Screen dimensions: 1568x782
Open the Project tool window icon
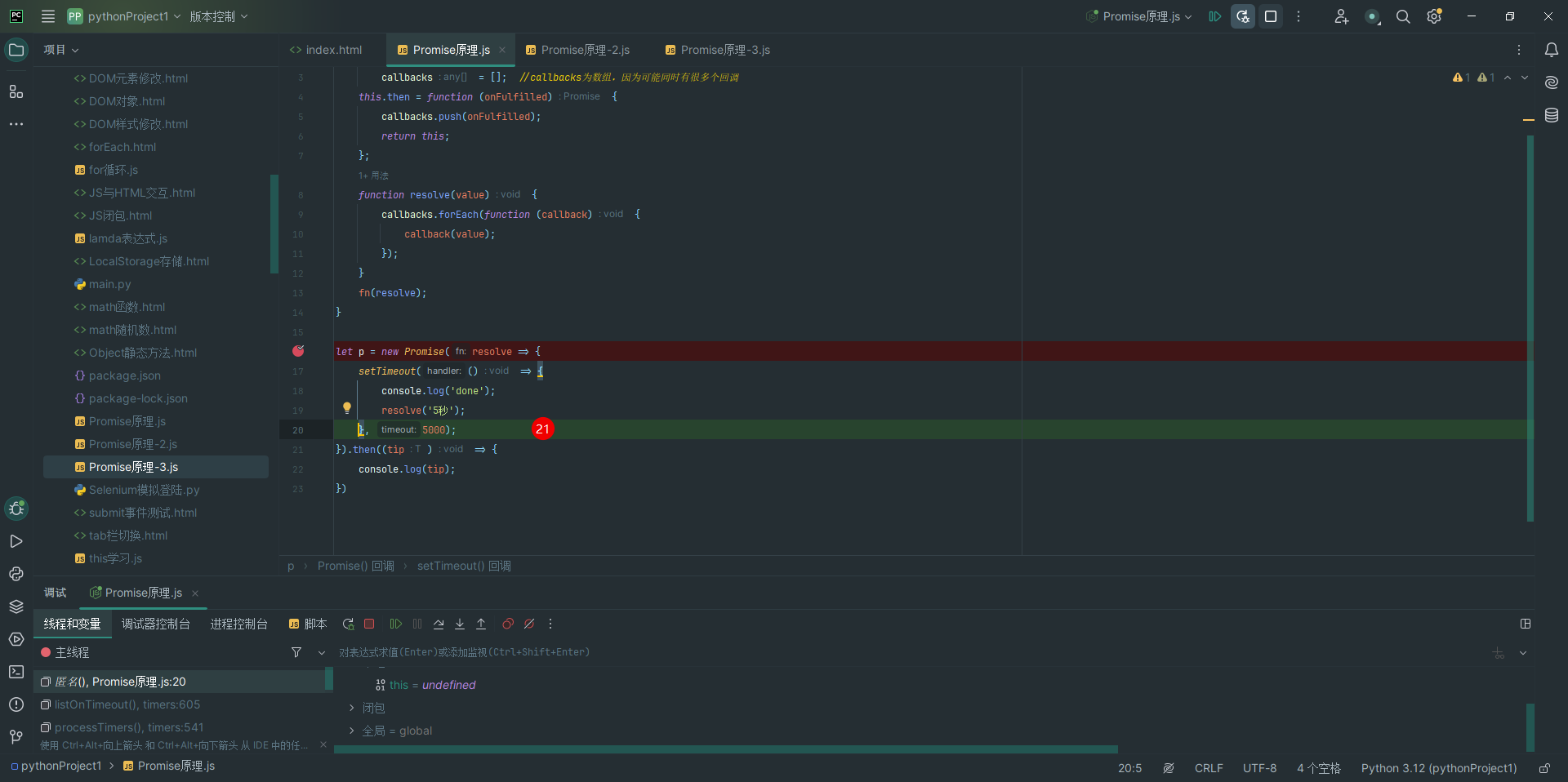point(16,50)
